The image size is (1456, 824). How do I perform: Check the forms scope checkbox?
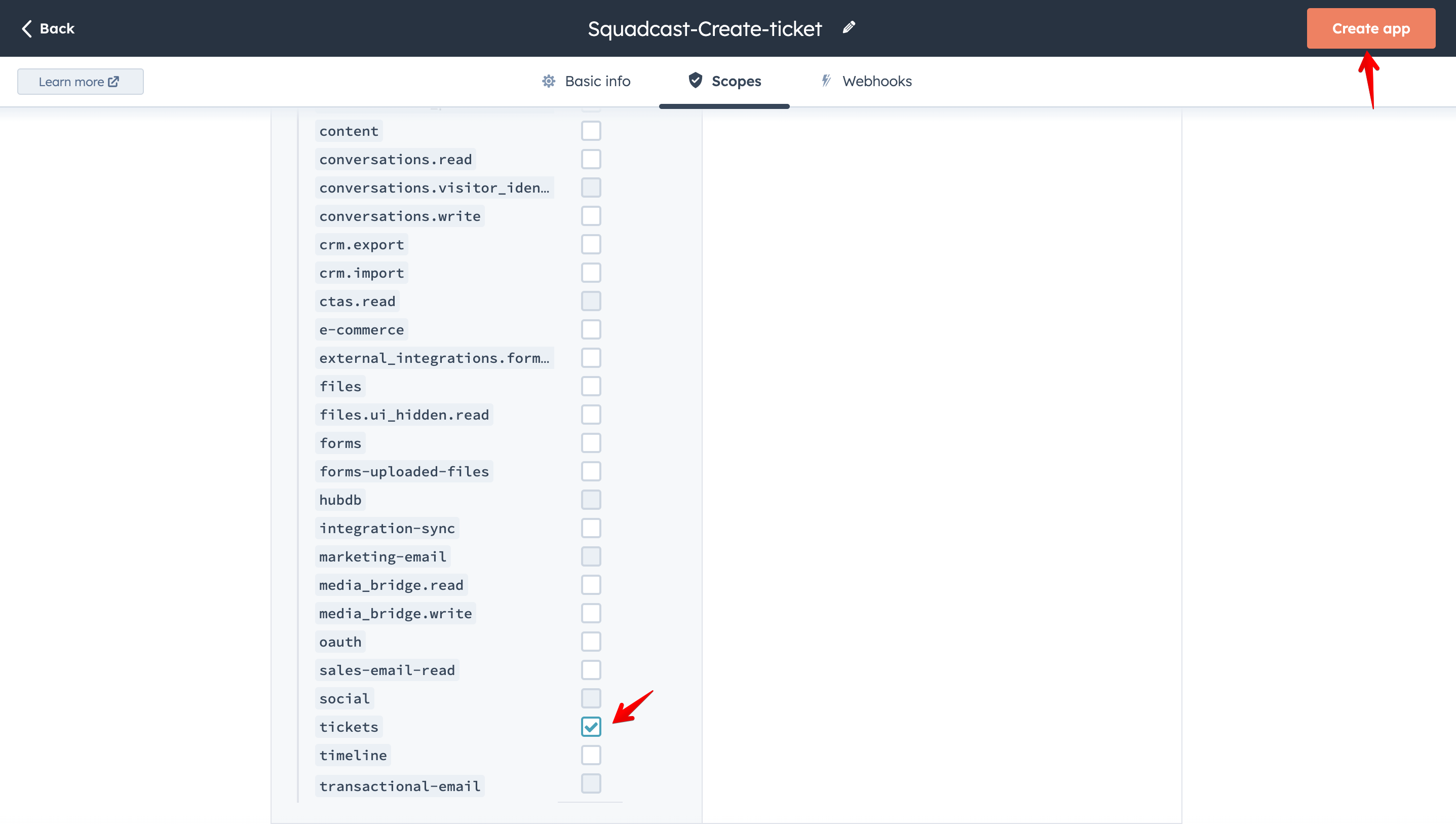coord(591,443)
